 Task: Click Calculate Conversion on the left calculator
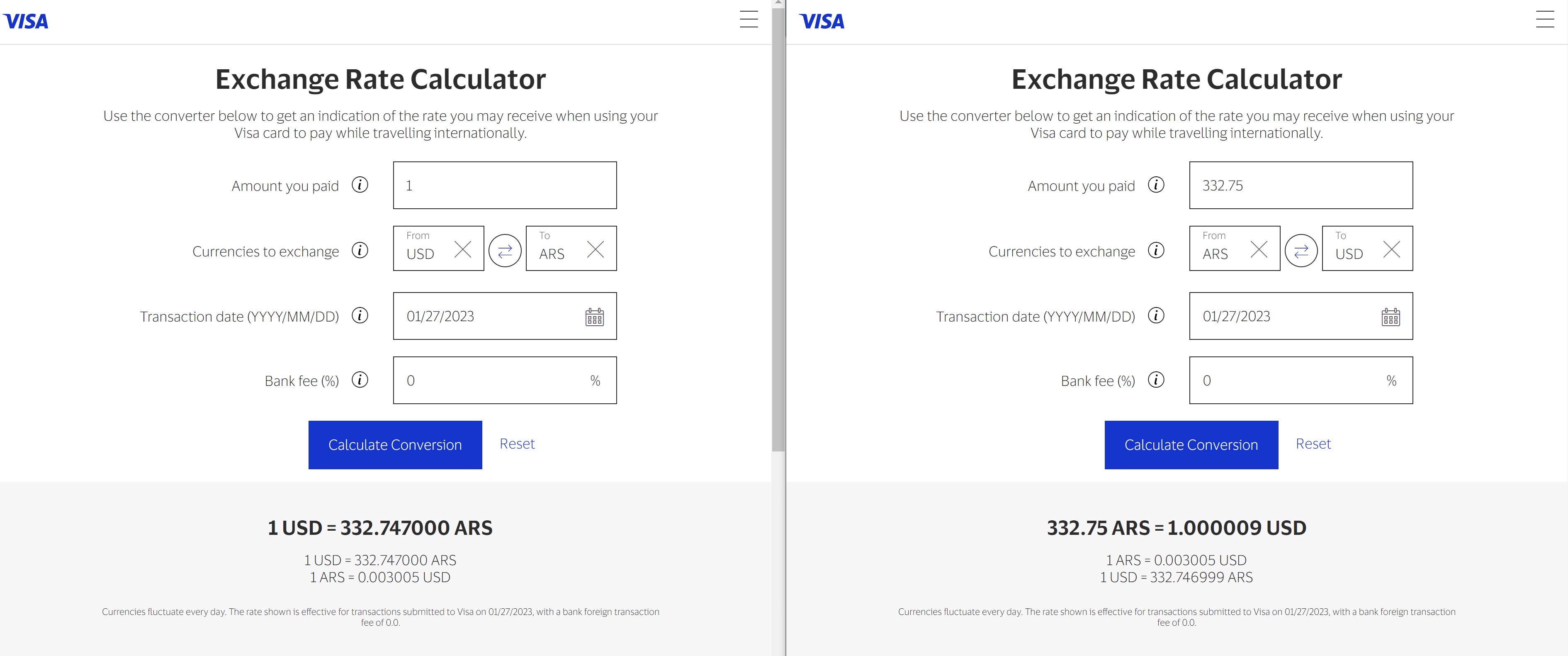pos(395,445)
